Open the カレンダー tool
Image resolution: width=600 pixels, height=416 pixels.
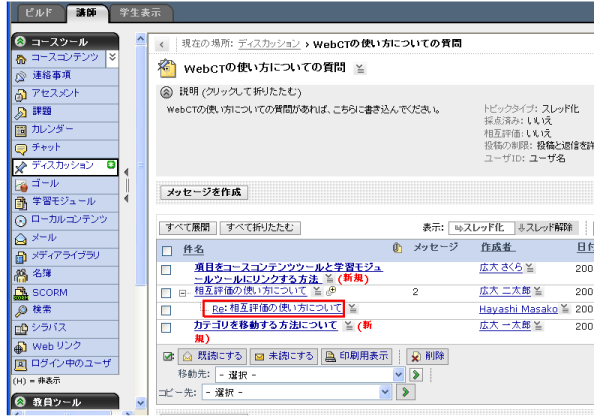pyautogui.click(x=52, y=129)
